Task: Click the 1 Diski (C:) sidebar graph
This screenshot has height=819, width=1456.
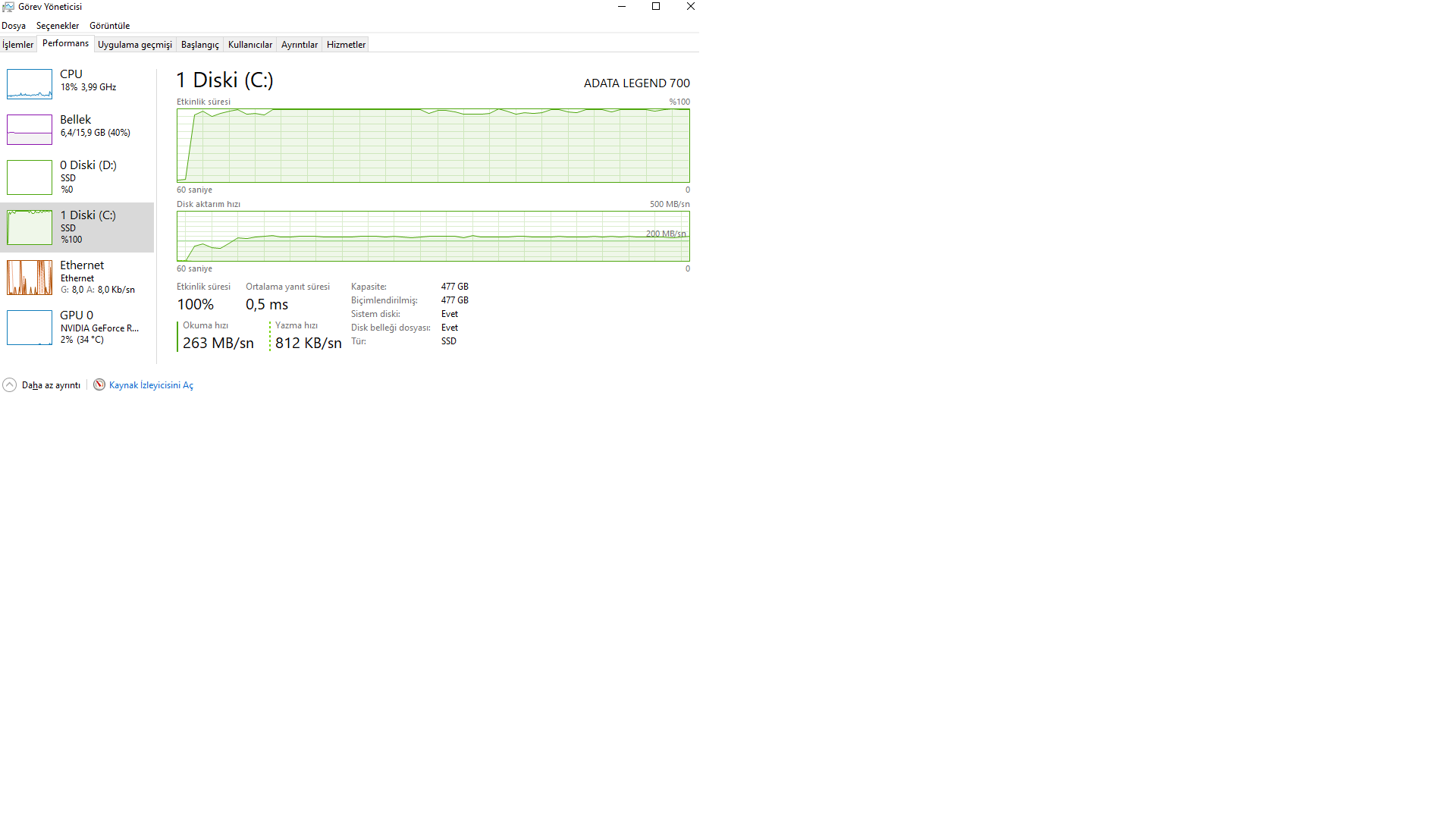Action: pos(30,227)
